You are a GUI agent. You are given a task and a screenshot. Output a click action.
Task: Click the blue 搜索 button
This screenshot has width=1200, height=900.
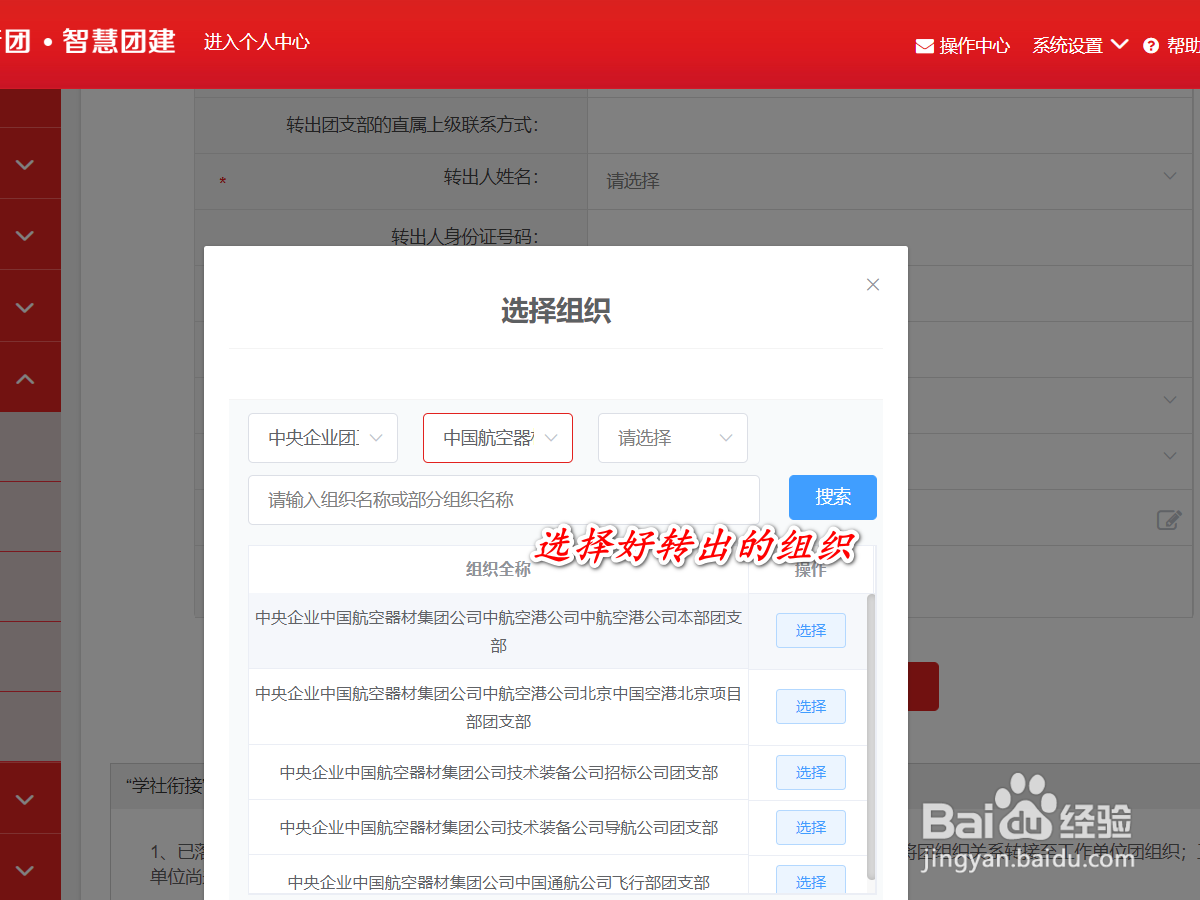(832, 497)
